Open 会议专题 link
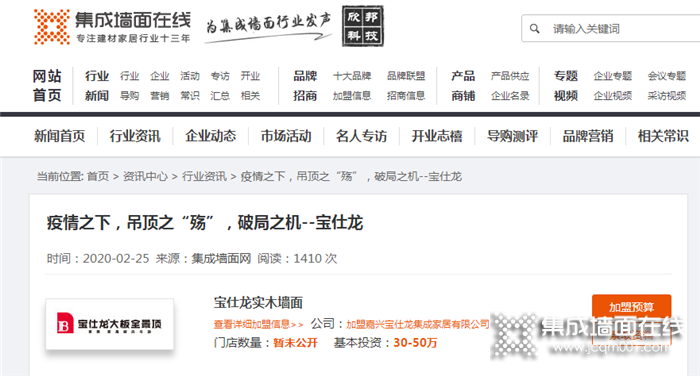This screenshot has width=700, height=376. 667,76
